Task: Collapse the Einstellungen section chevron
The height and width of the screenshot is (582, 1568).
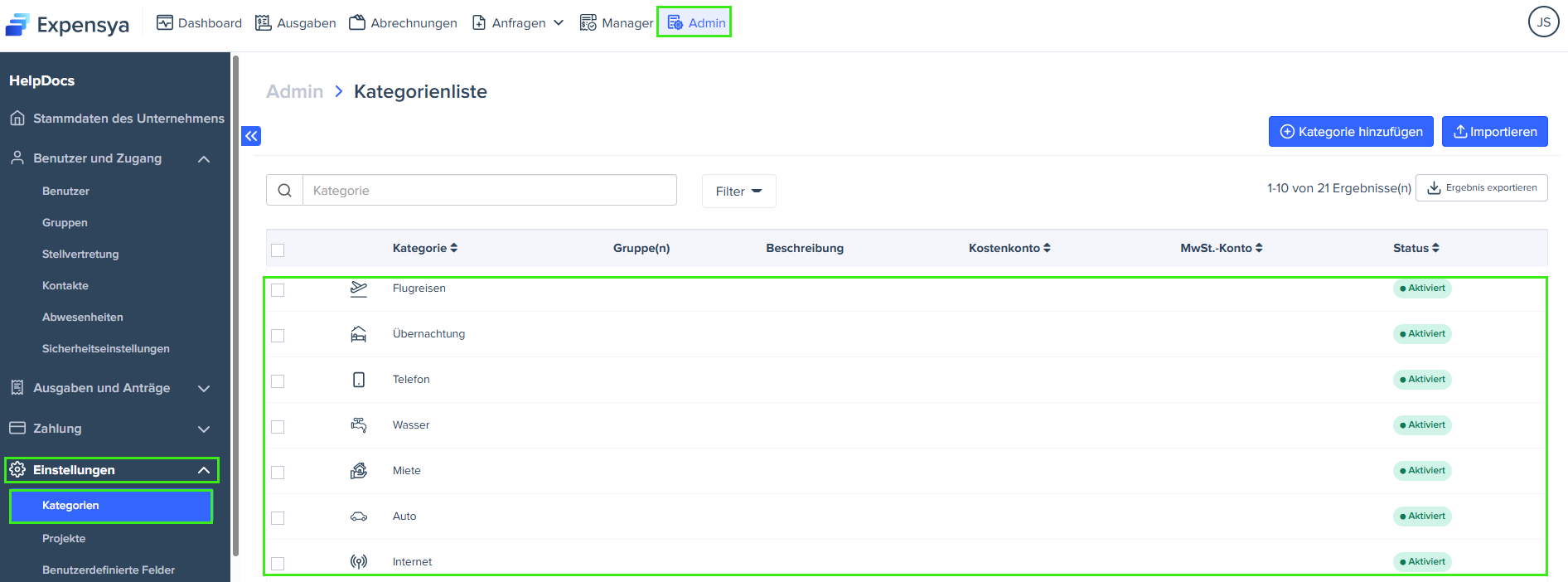Action: coord(204,470)
